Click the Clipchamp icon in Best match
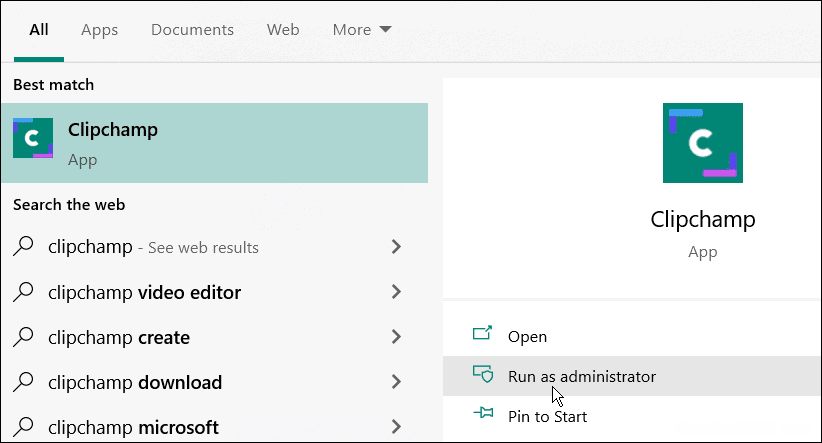This screenshot has width=822, height=443. coord(33,138)
